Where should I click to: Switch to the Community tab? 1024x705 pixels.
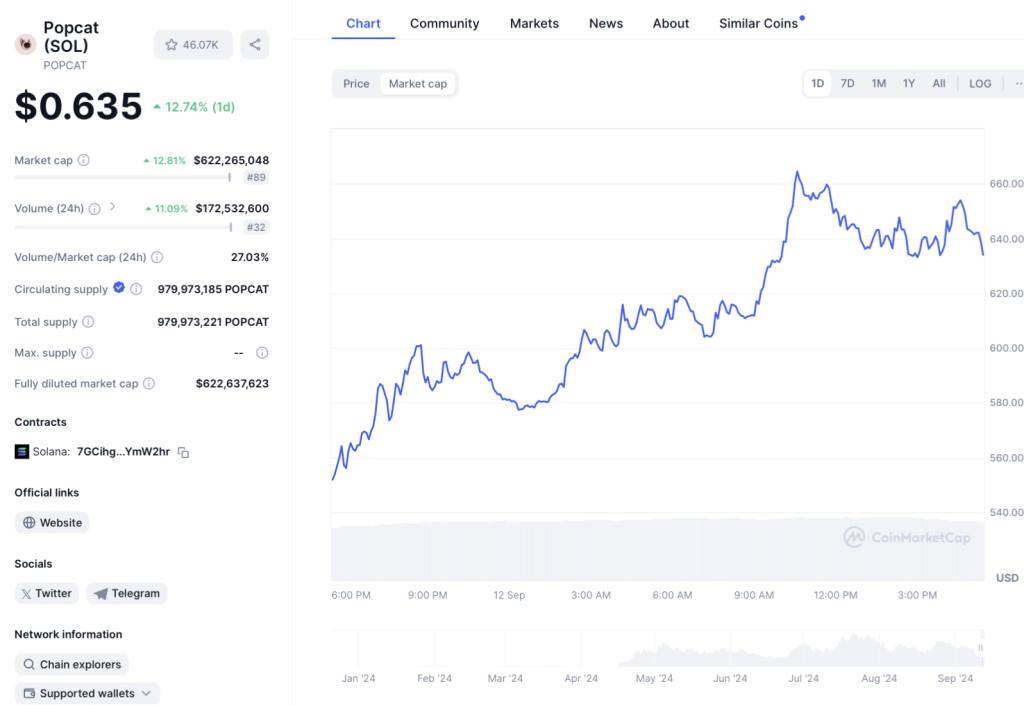coord(445,24)
